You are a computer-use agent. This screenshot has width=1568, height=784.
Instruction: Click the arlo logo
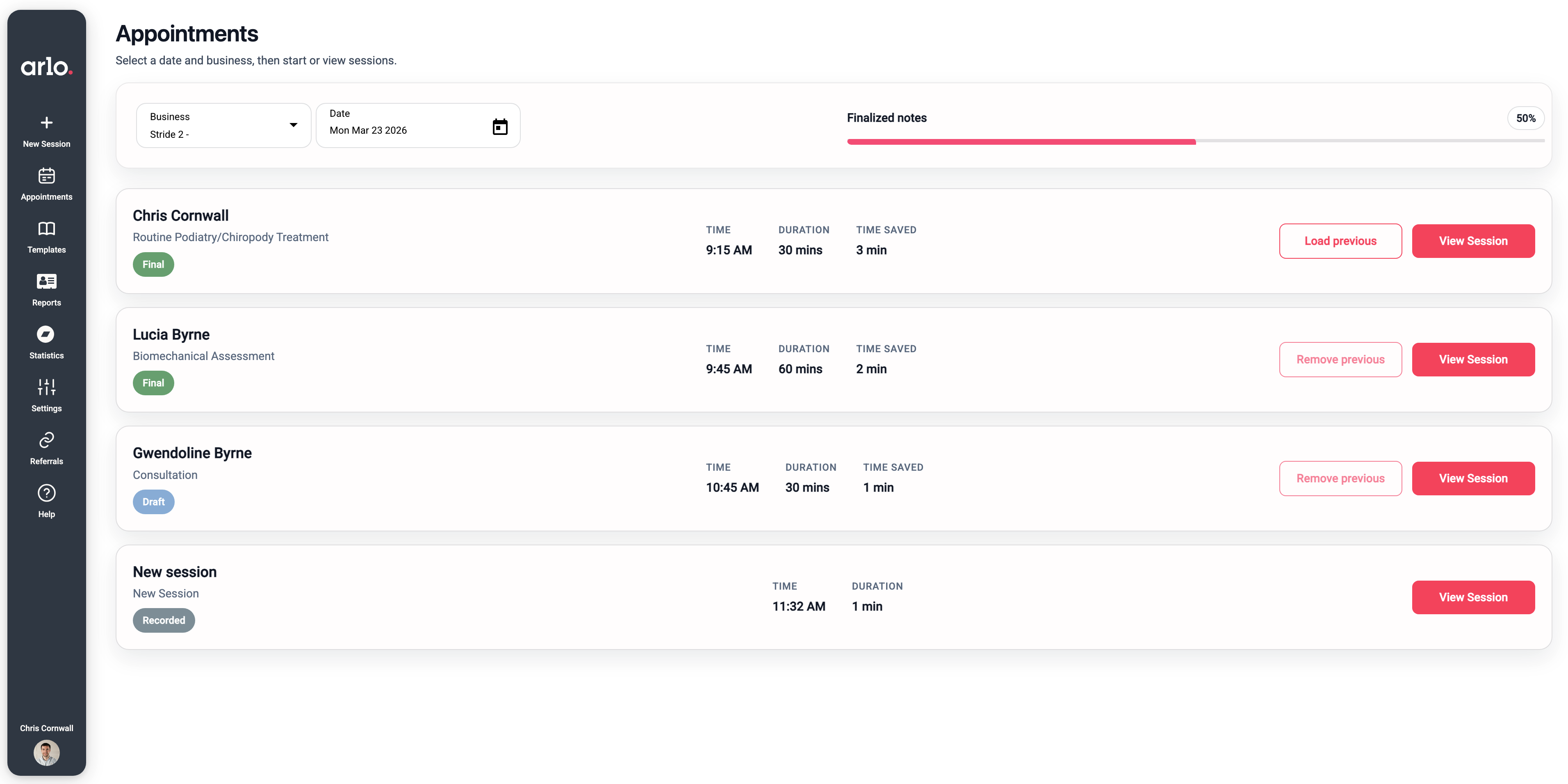pyautogui.click(x=46, y=66)
